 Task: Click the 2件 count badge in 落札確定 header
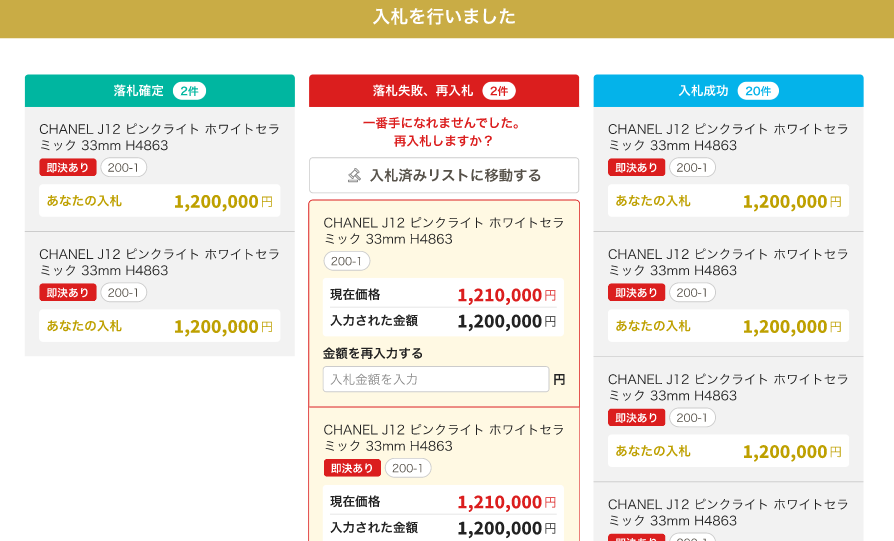189,91
